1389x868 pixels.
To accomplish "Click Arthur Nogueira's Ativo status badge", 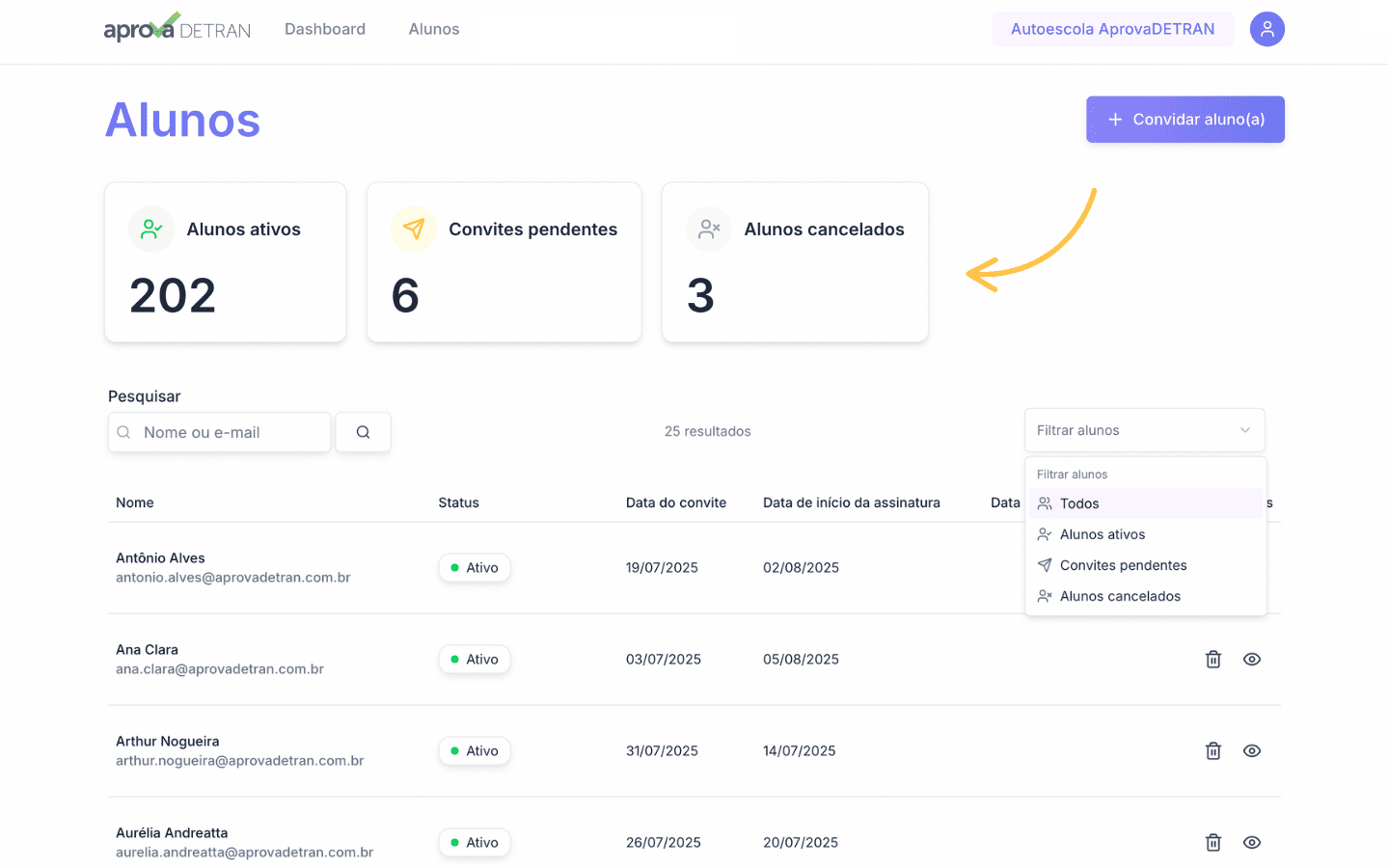I will 475,751.
